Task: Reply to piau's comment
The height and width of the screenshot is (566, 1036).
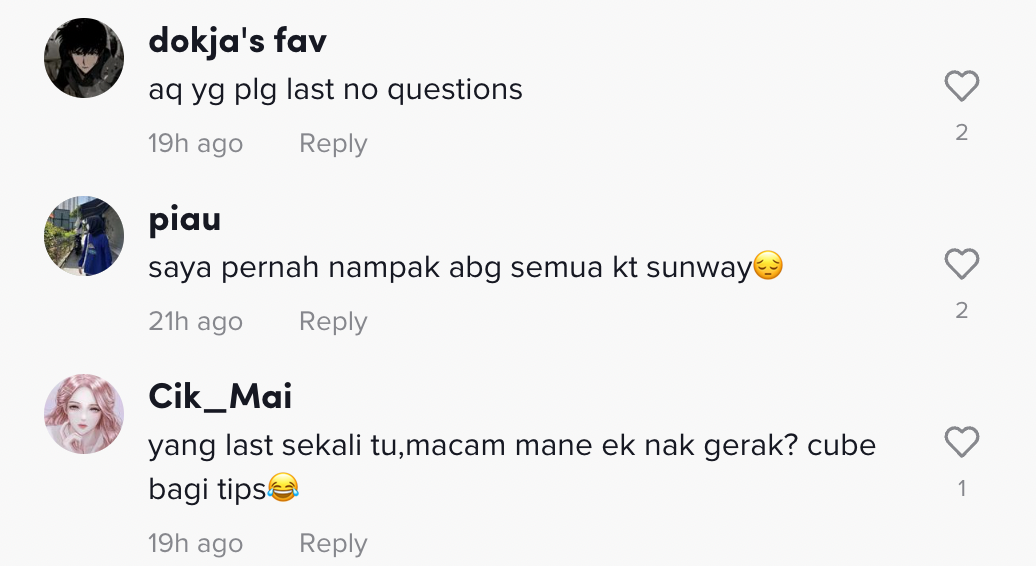Action: click(x=333, y=322)
